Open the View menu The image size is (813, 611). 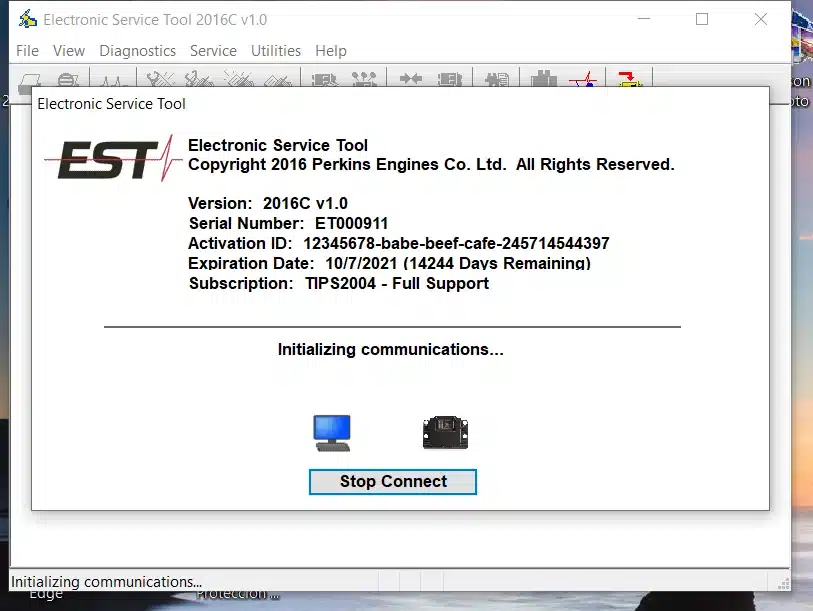[69, 51]
